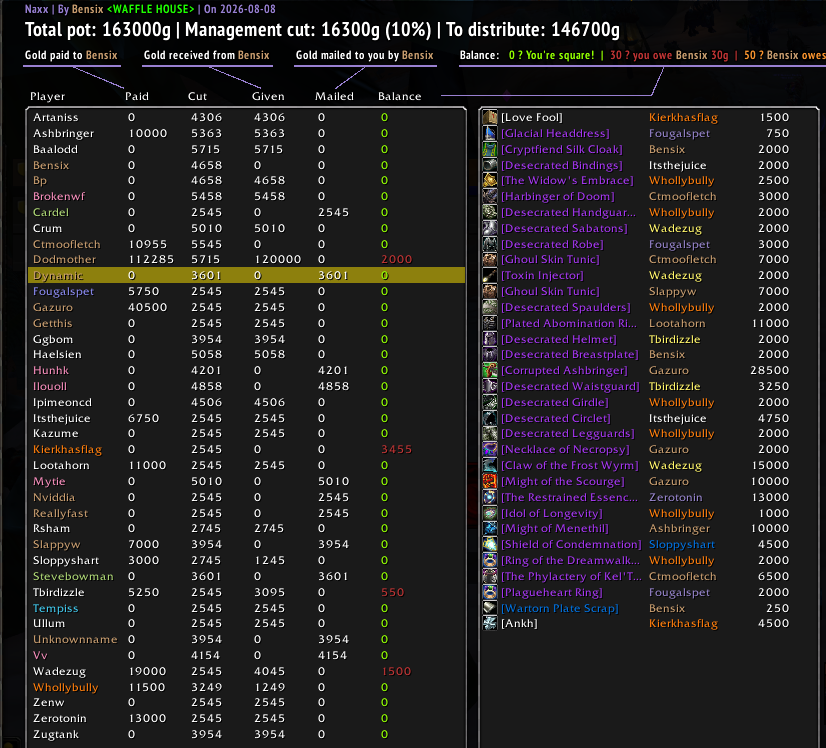Click the Cryptfiend Silk Cloak icon
Image resolution: width=826 pixels, height=748 pixels.
[490, 149]
